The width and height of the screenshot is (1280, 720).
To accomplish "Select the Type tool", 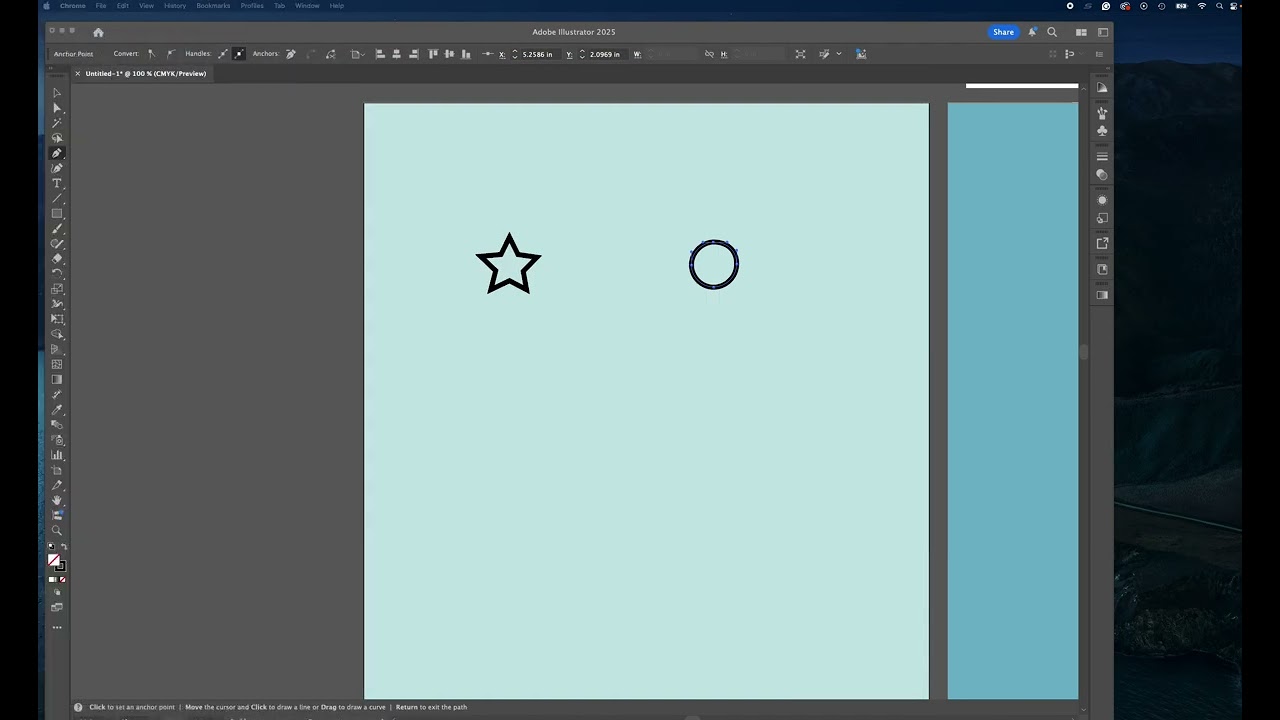I will [x=57, y=183].
